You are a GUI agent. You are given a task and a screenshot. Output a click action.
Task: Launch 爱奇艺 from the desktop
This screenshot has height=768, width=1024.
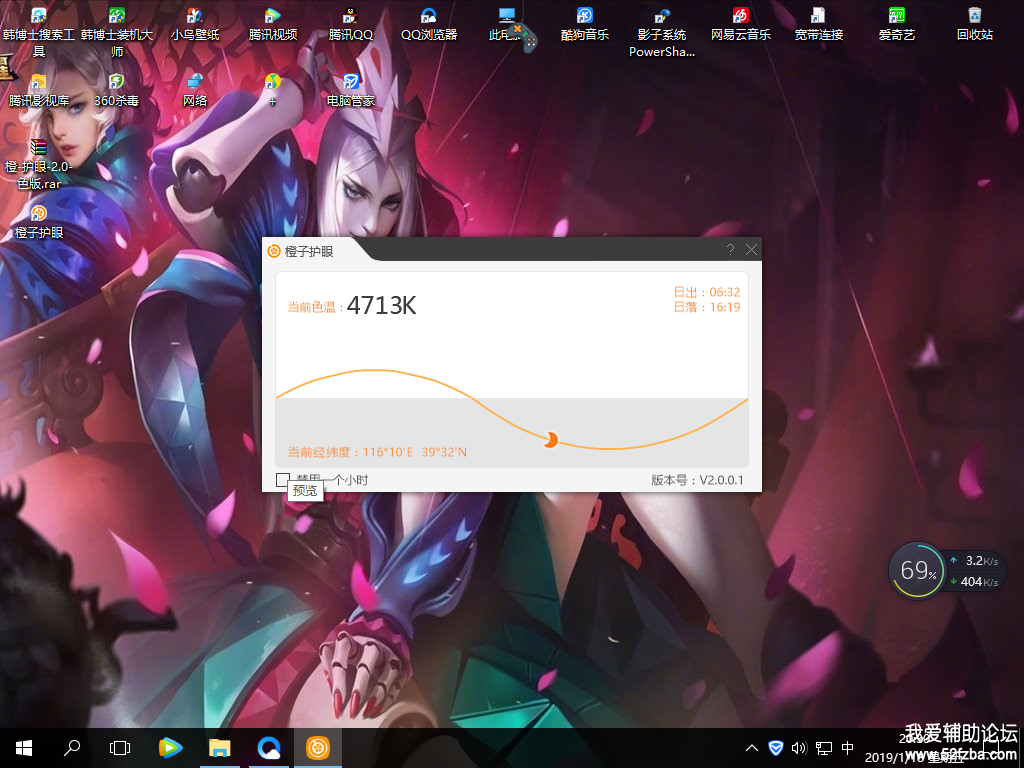click(x=897, y=25)
